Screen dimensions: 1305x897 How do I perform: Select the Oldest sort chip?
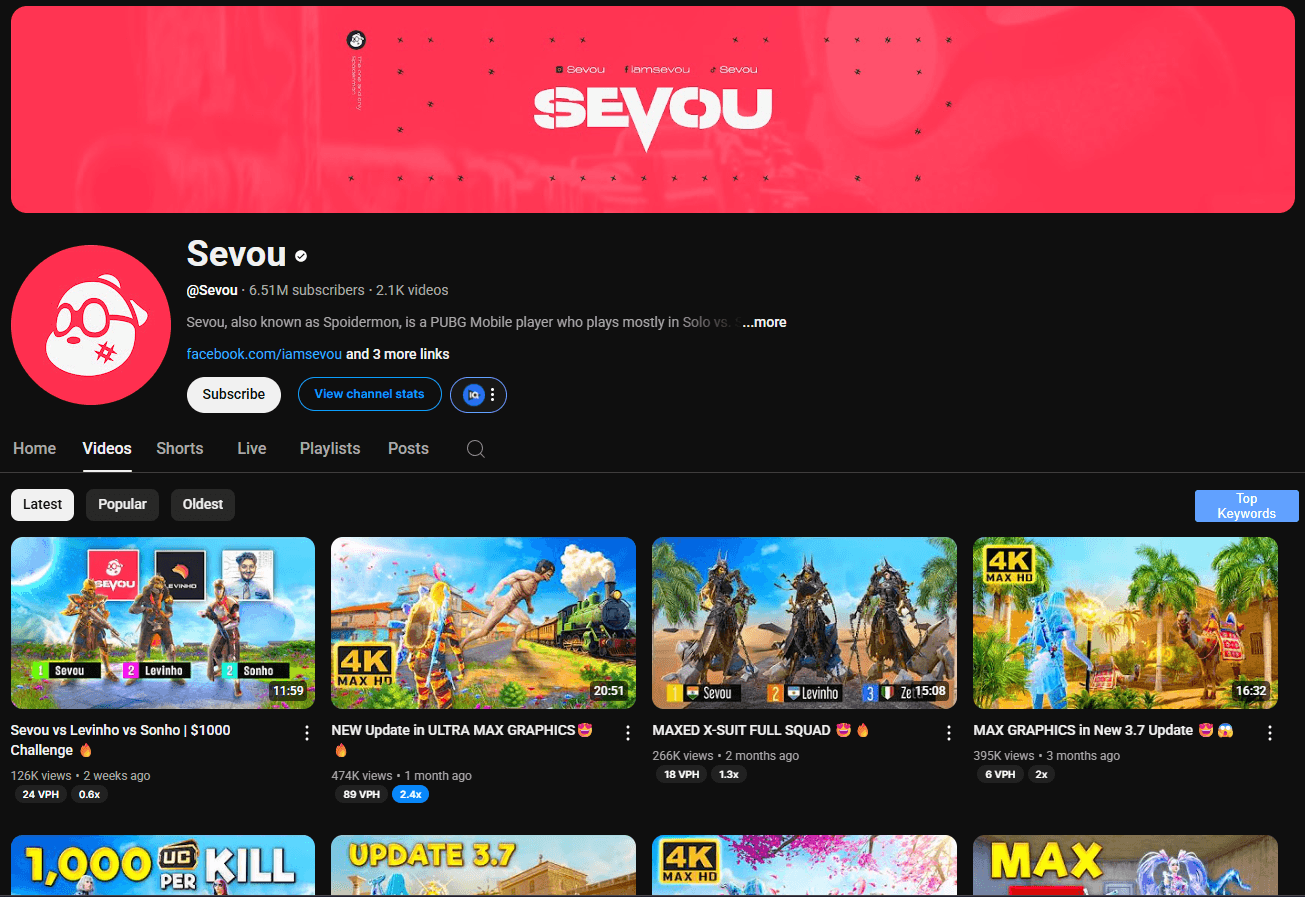click(x=203, y=505)
